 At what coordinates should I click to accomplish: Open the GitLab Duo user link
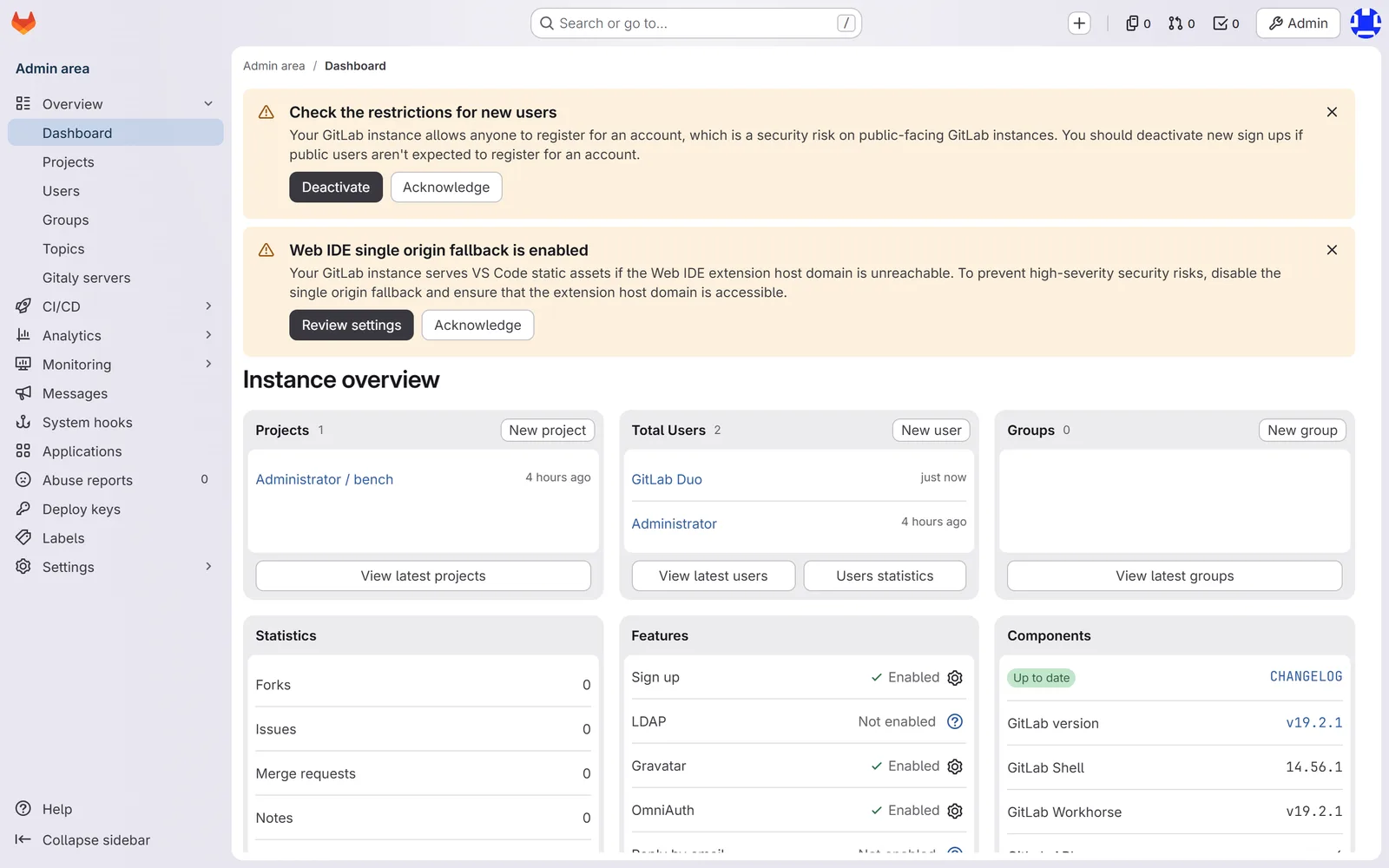click(667, 479)
